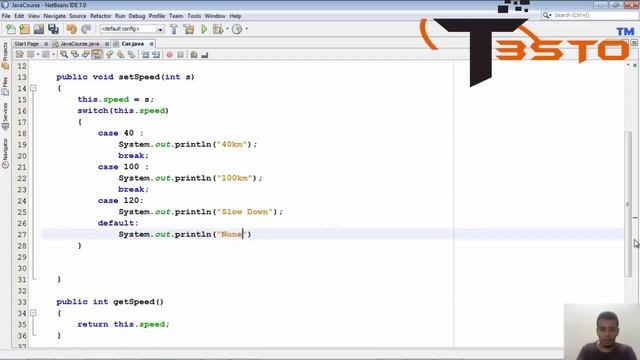The width and height of the screenshot is (640, 360).
Task: Close the Car.java tab
Action: click(x=151, y=44)
